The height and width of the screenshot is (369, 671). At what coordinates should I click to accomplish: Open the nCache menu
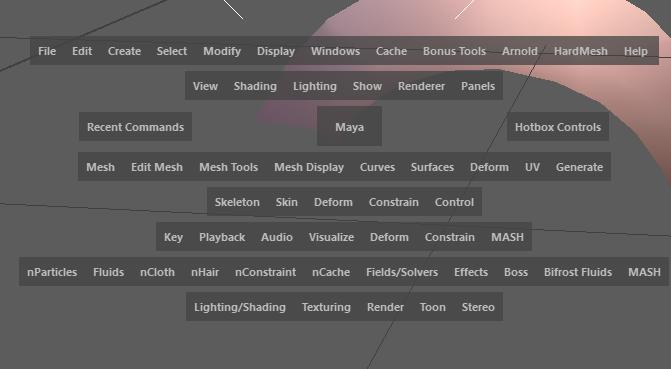click(331, 272)
